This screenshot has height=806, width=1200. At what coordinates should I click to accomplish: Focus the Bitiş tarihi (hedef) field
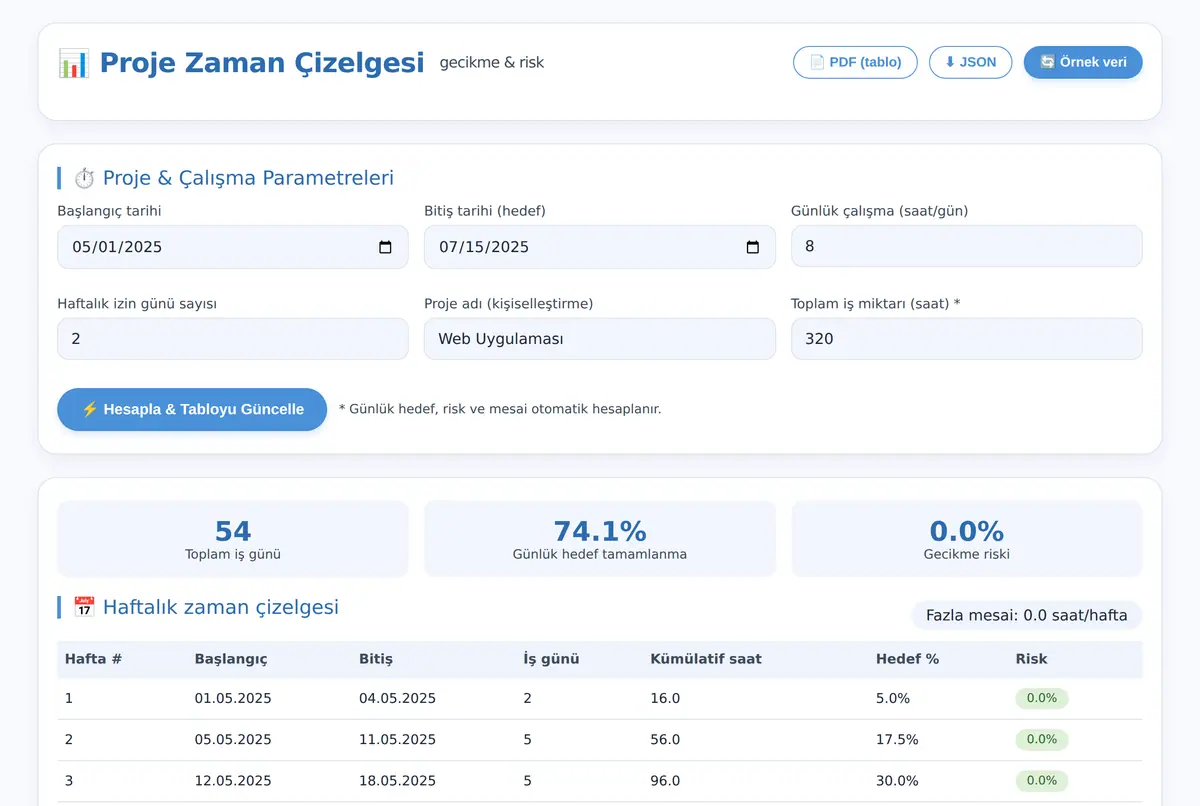point(599,247)
